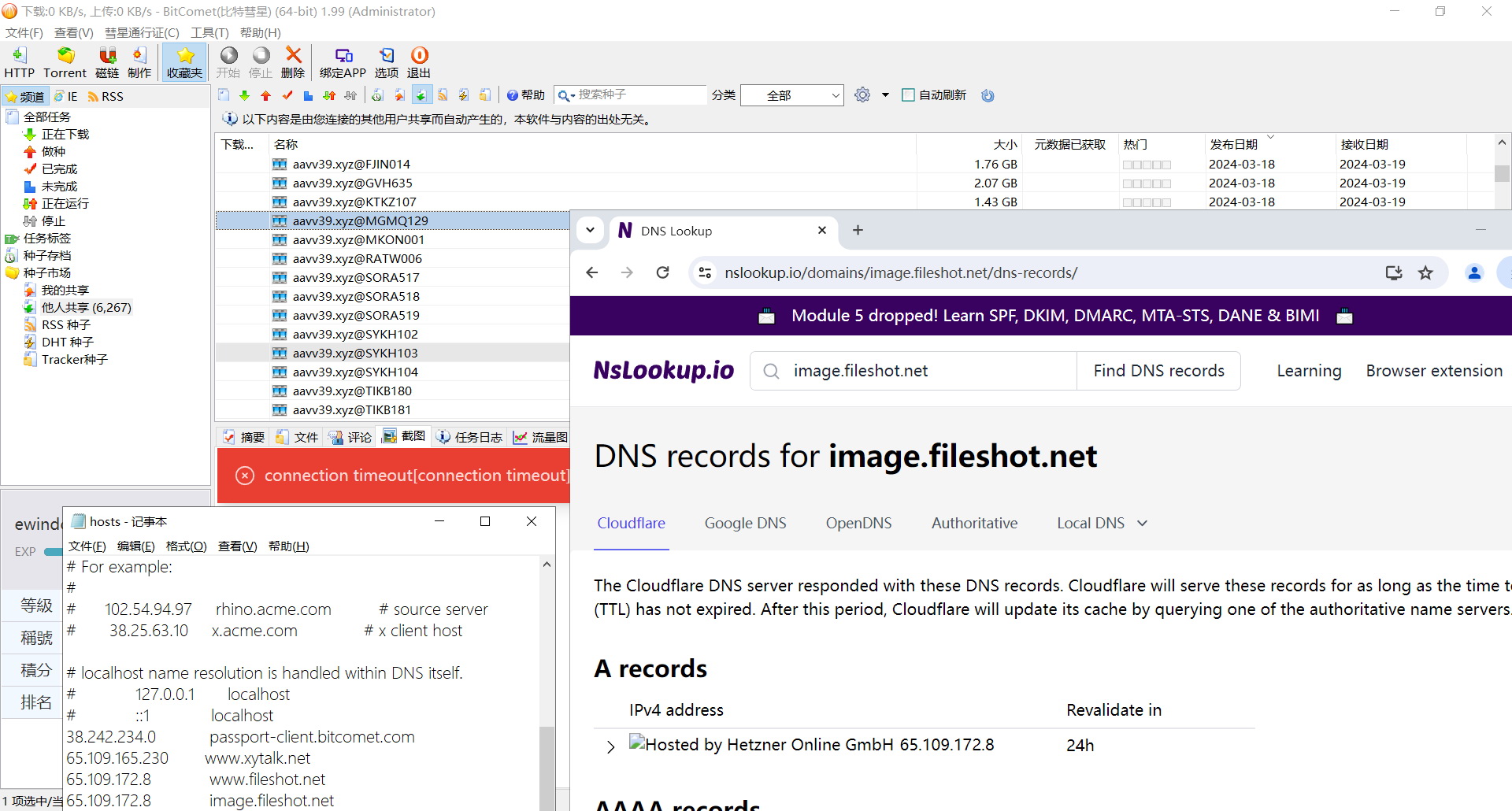
Task: Click the settings gear icon in list toolbar
Action: (x=862, y=95)
